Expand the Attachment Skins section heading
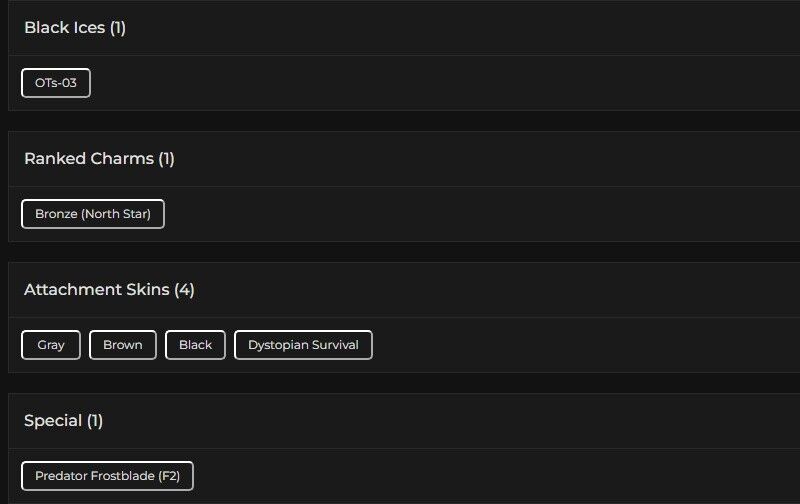Viewport: 800px width, 504px height. point(96,290)
